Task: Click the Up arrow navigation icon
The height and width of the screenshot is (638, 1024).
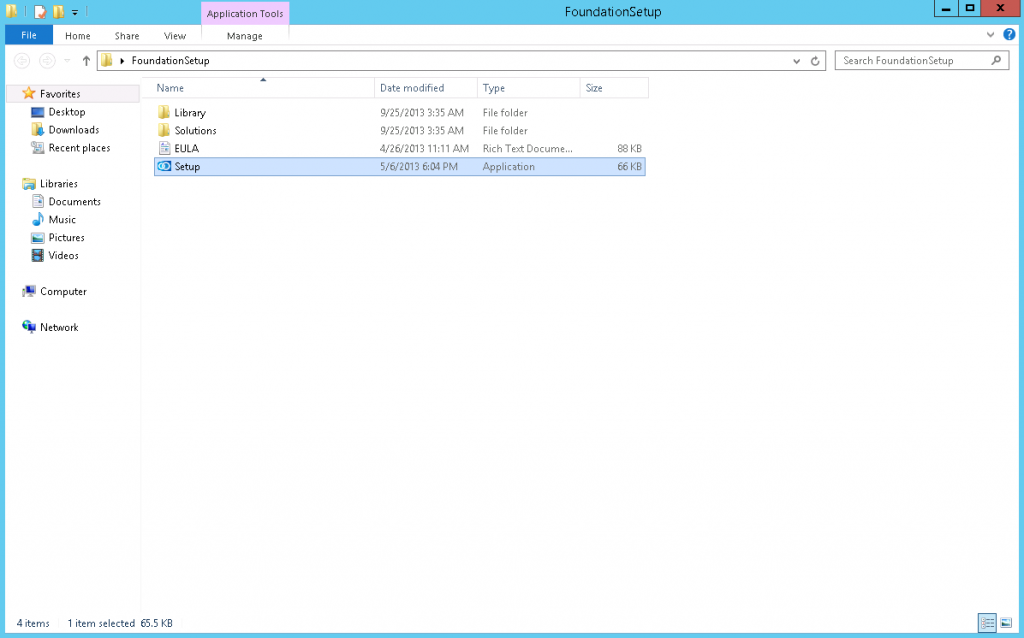Action: click(x=86, y=61)
